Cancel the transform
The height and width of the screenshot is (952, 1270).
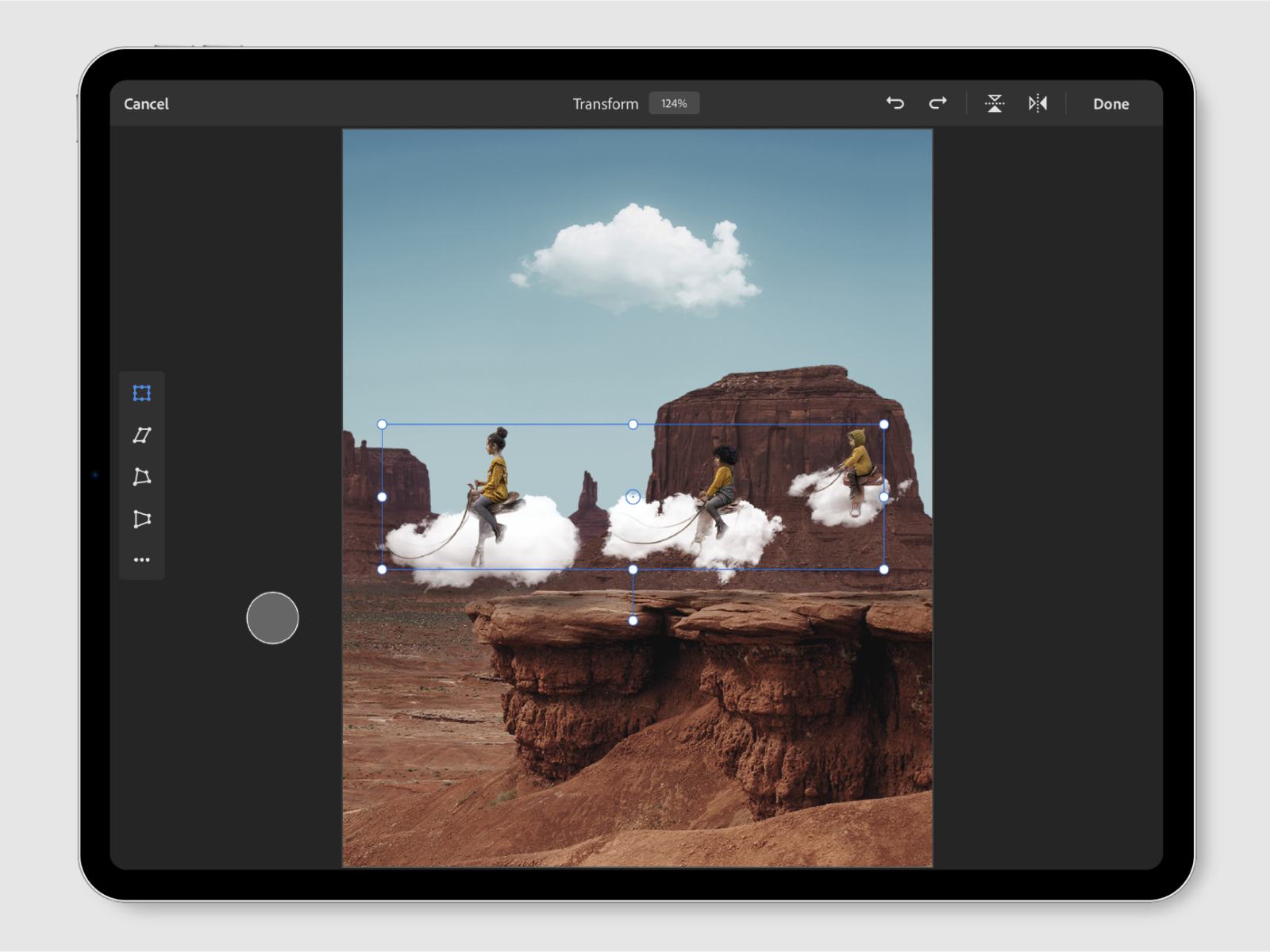[146, 104]
